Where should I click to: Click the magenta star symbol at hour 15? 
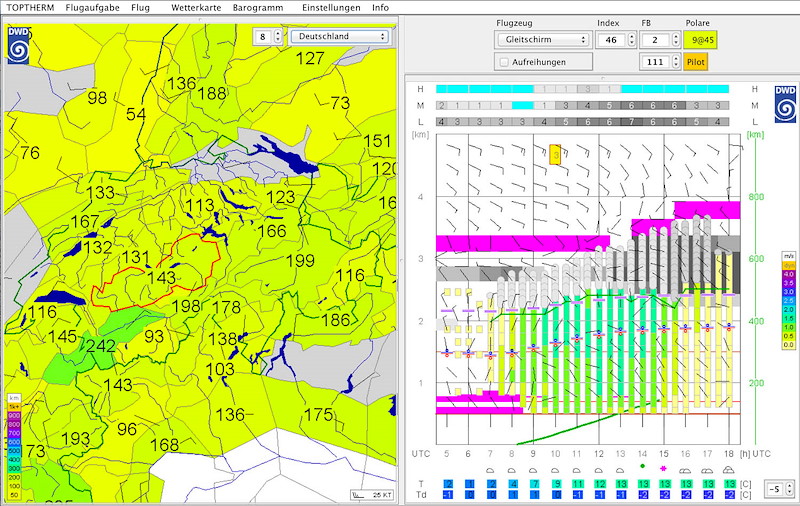click(x=664, y=468)
